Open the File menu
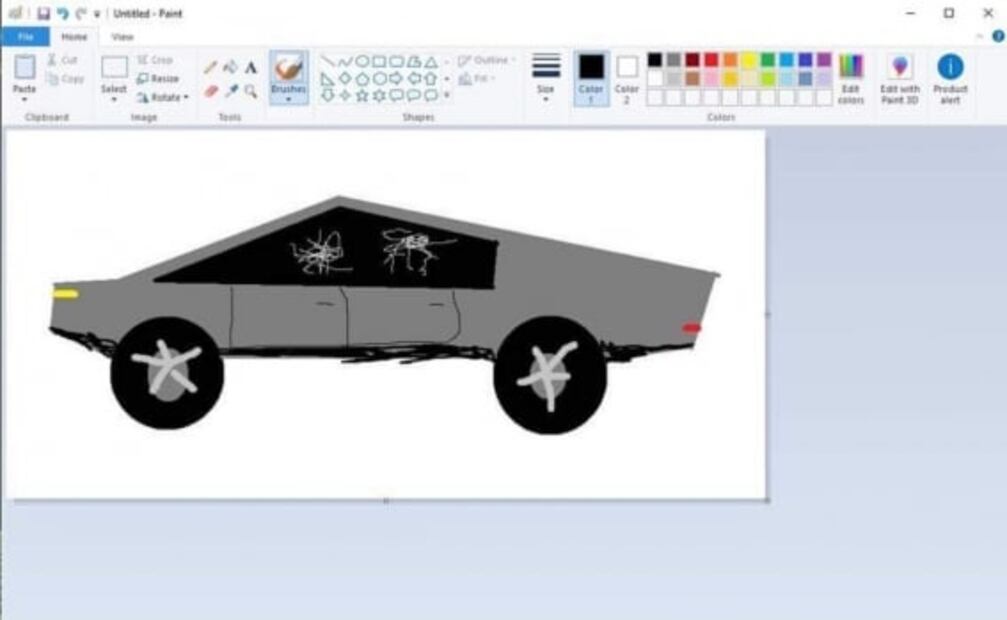Screen dimensions: 1007x620 25,37
